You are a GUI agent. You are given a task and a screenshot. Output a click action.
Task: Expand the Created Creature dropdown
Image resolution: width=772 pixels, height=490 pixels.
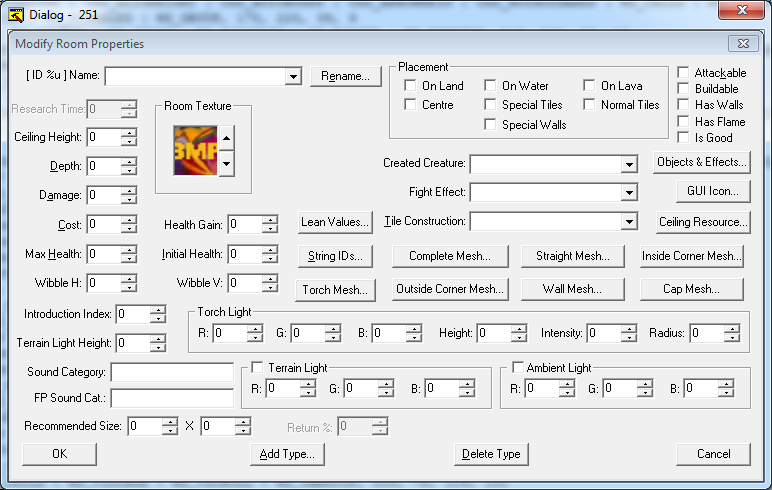click(x=629, y=164)
